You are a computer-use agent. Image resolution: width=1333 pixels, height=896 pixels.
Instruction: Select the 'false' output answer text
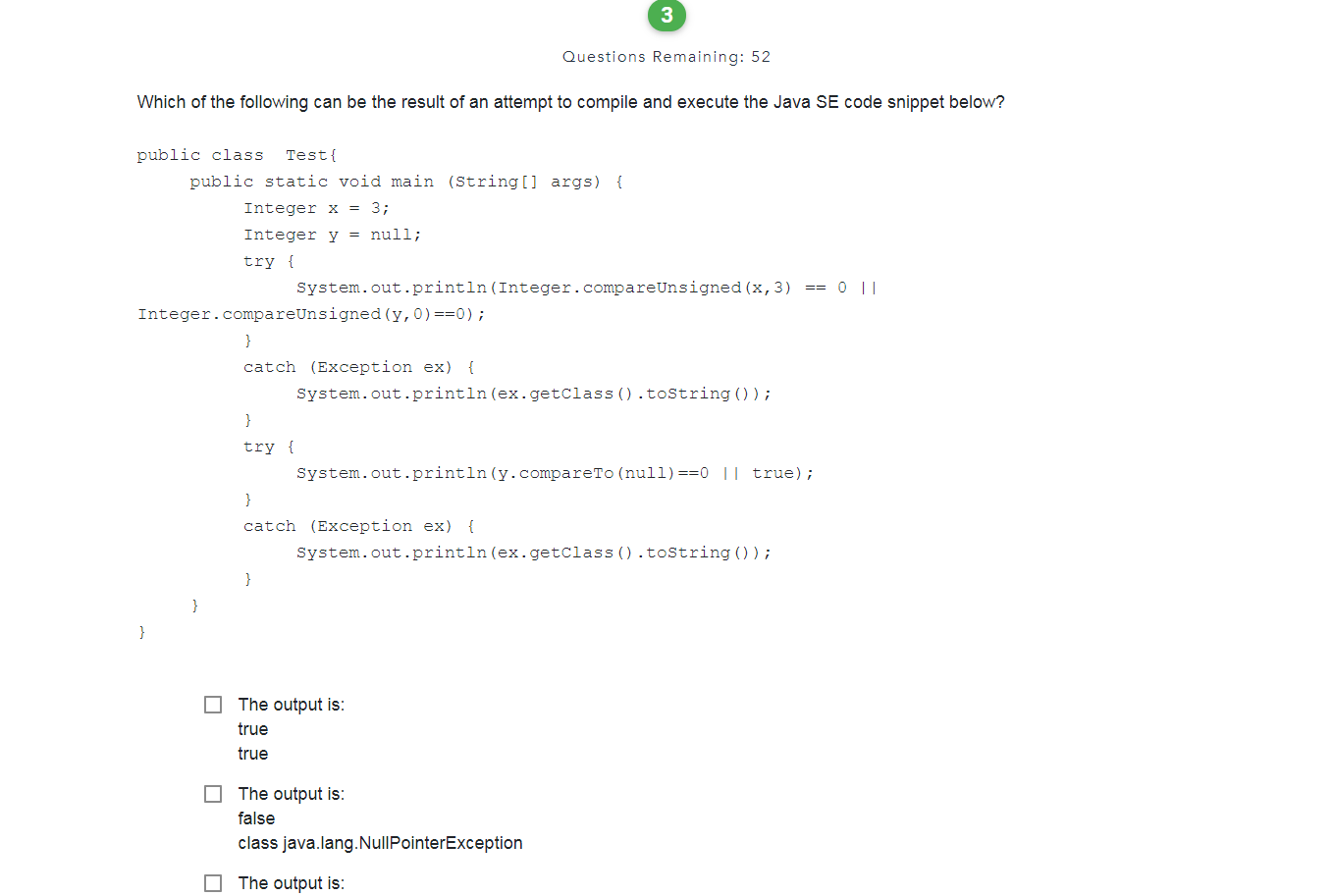[x=256, y=817]
